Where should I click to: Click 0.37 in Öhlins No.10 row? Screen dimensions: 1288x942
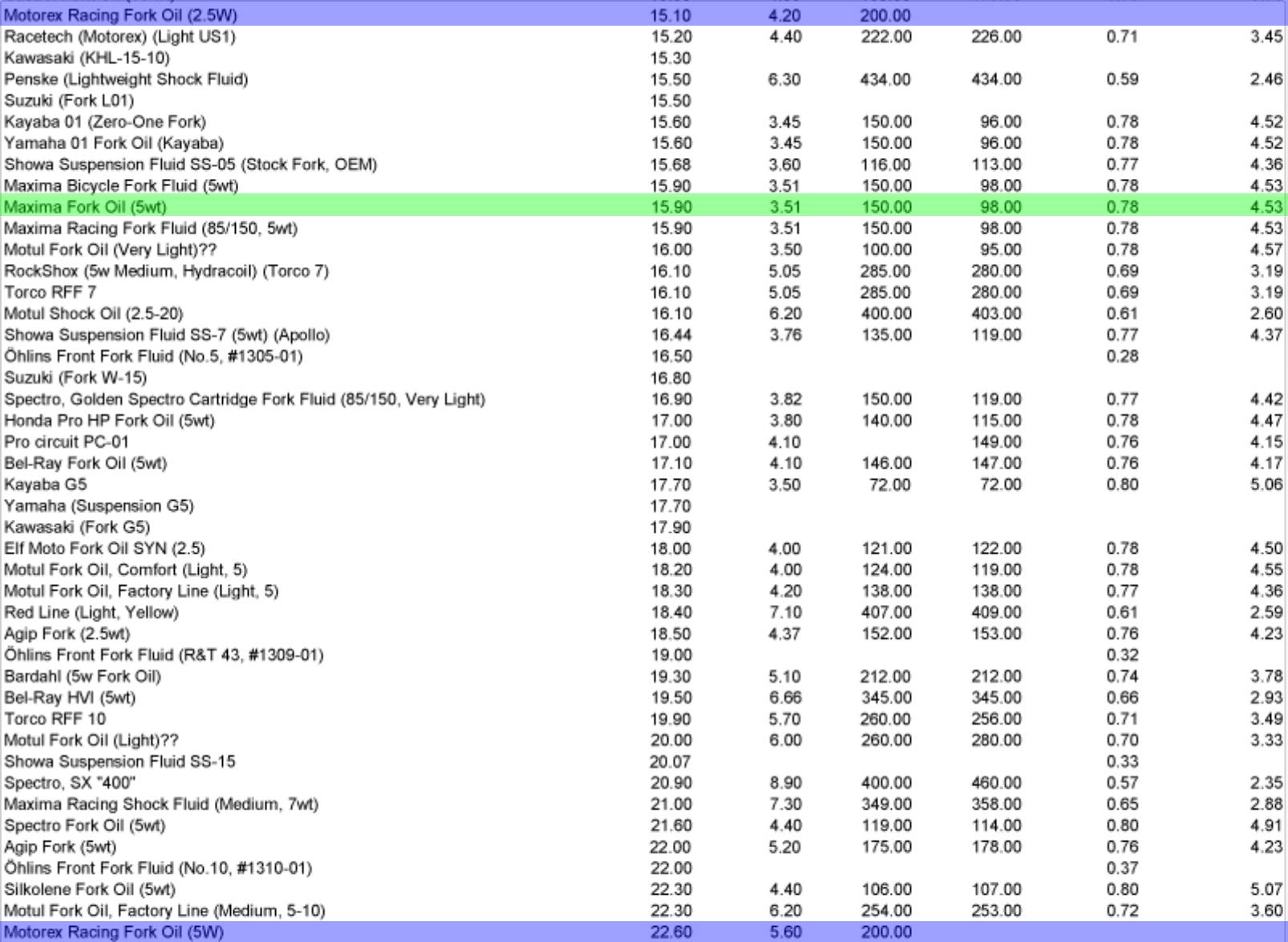pos(1122,868)
